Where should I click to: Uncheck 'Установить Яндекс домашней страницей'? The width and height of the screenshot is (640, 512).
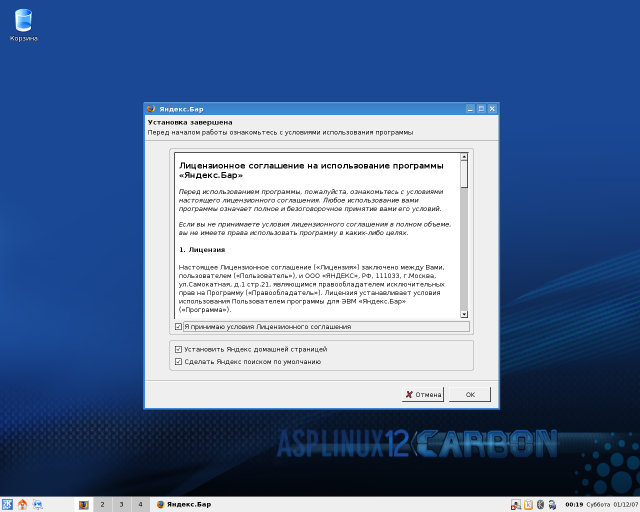click(x=178, y=349)
